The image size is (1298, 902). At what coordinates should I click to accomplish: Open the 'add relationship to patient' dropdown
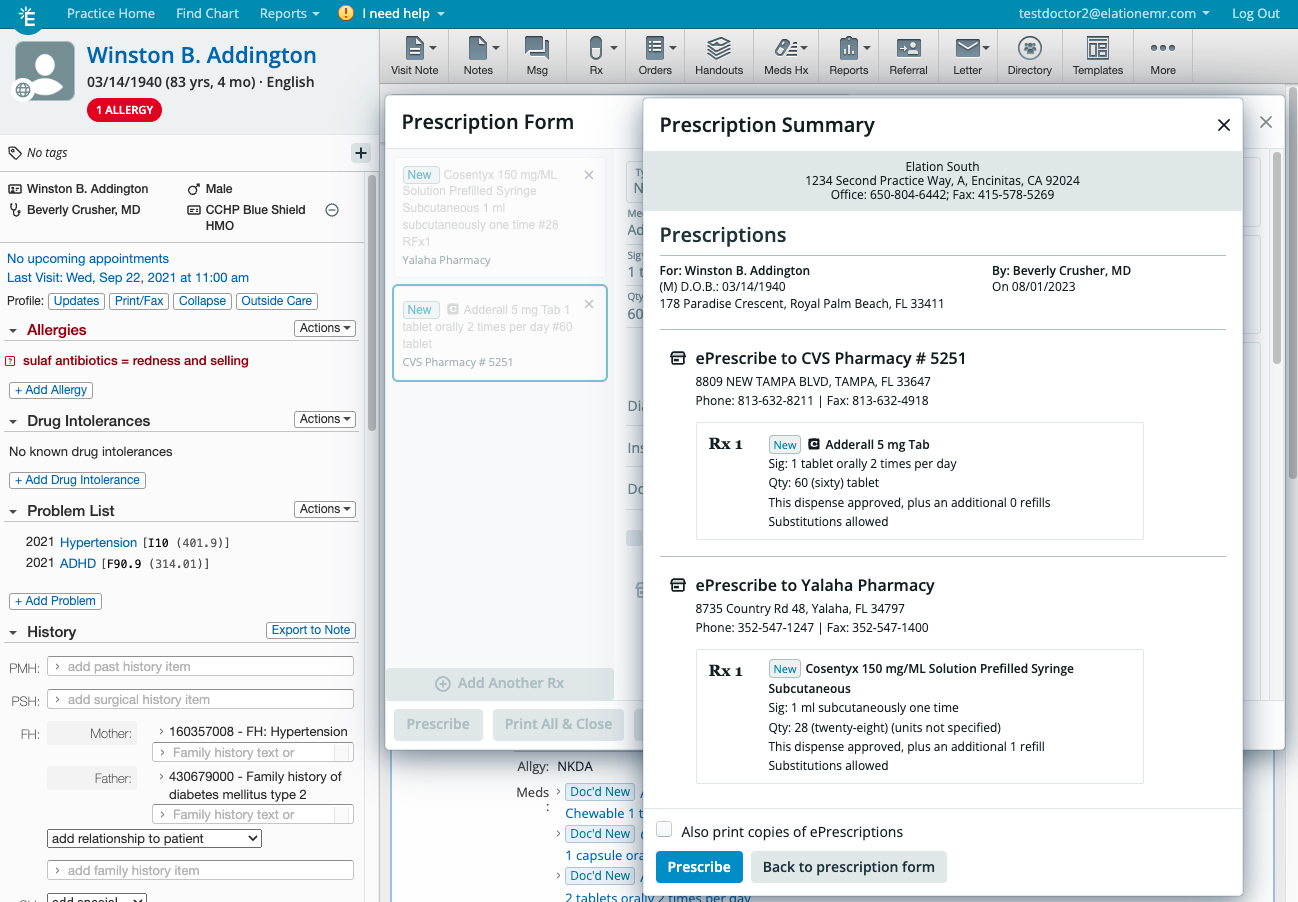(153, 838)
